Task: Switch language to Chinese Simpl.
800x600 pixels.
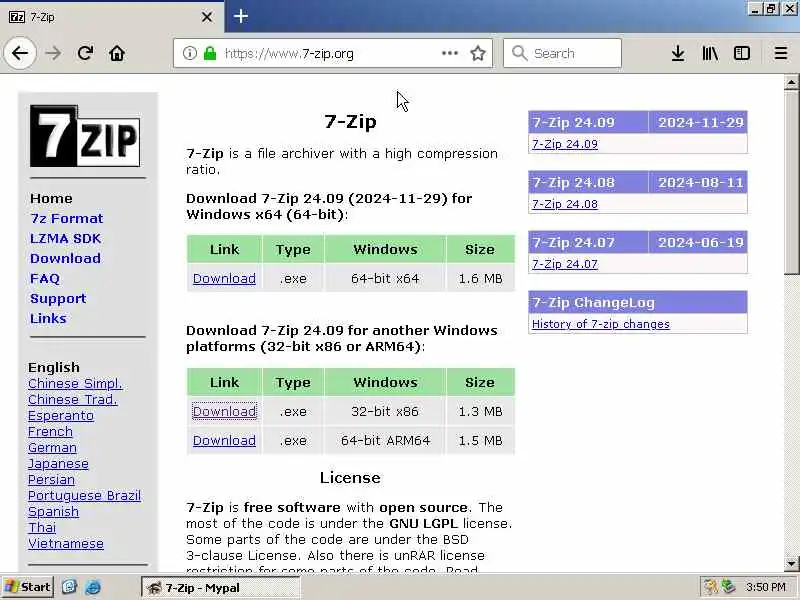Action: coord(75,384)
